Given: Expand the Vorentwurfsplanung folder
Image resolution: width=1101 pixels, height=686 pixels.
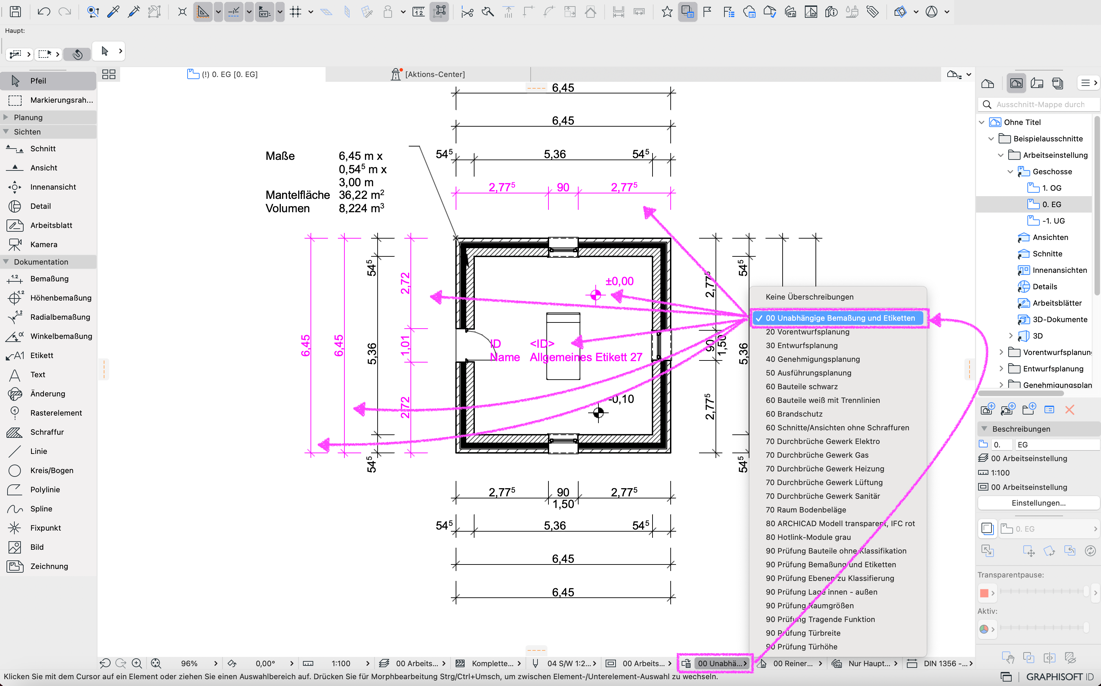Looking at the screenshot, I should (1001, 352).
